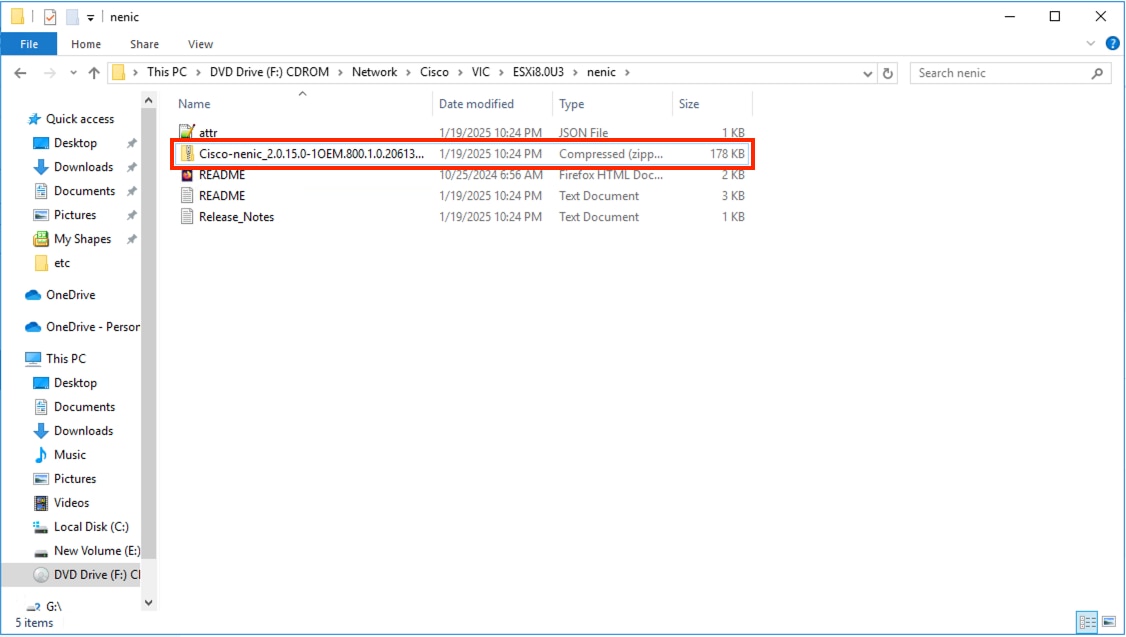Open Music under This PC

[x=70, y=455]
